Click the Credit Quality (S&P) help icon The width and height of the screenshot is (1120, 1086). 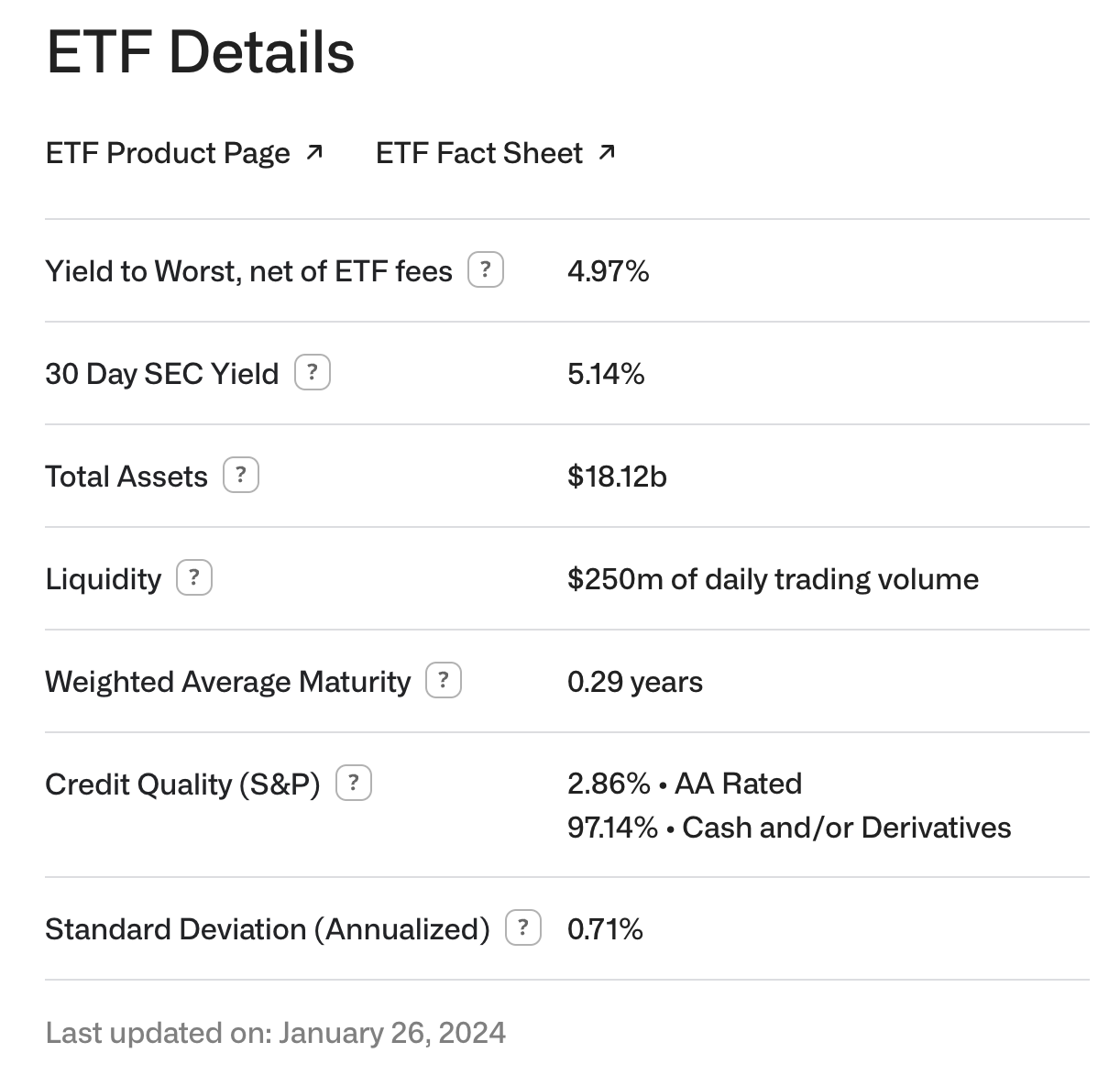[354, 784]
